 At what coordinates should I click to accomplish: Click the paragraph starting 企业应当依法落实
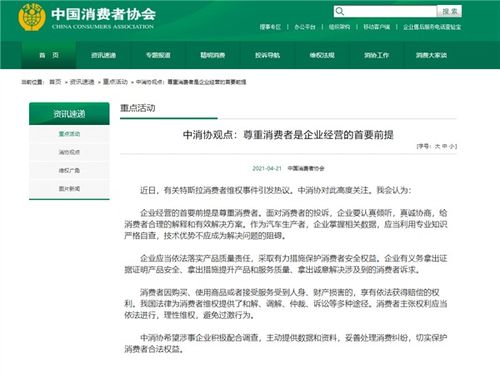pyautogui.click(x=286, y=264)
